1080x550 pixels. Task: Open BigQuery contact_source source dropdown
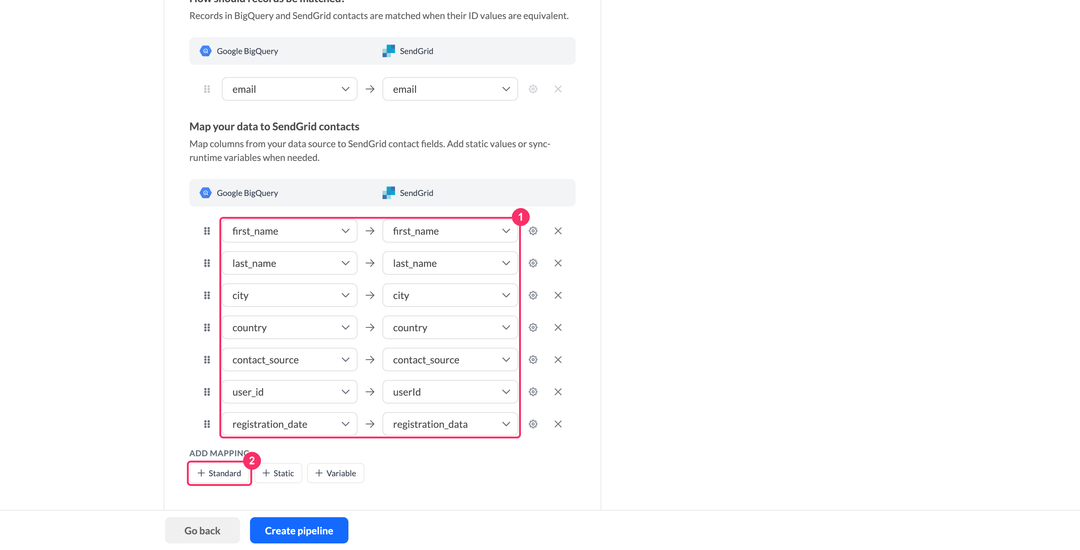coord(289,359)
